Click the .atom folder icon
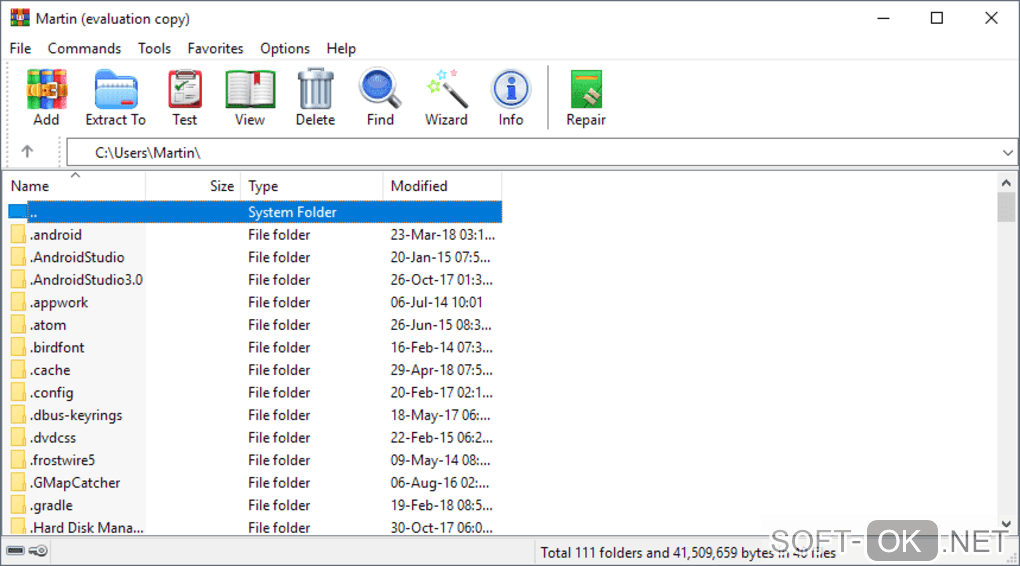1020x566 pixels. pyautogui.click(x=18, y=325)
